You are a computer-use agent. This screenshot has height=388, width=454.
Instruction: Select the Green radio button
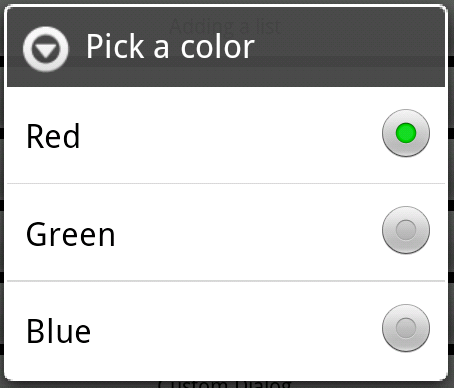[x=406, y=230]
